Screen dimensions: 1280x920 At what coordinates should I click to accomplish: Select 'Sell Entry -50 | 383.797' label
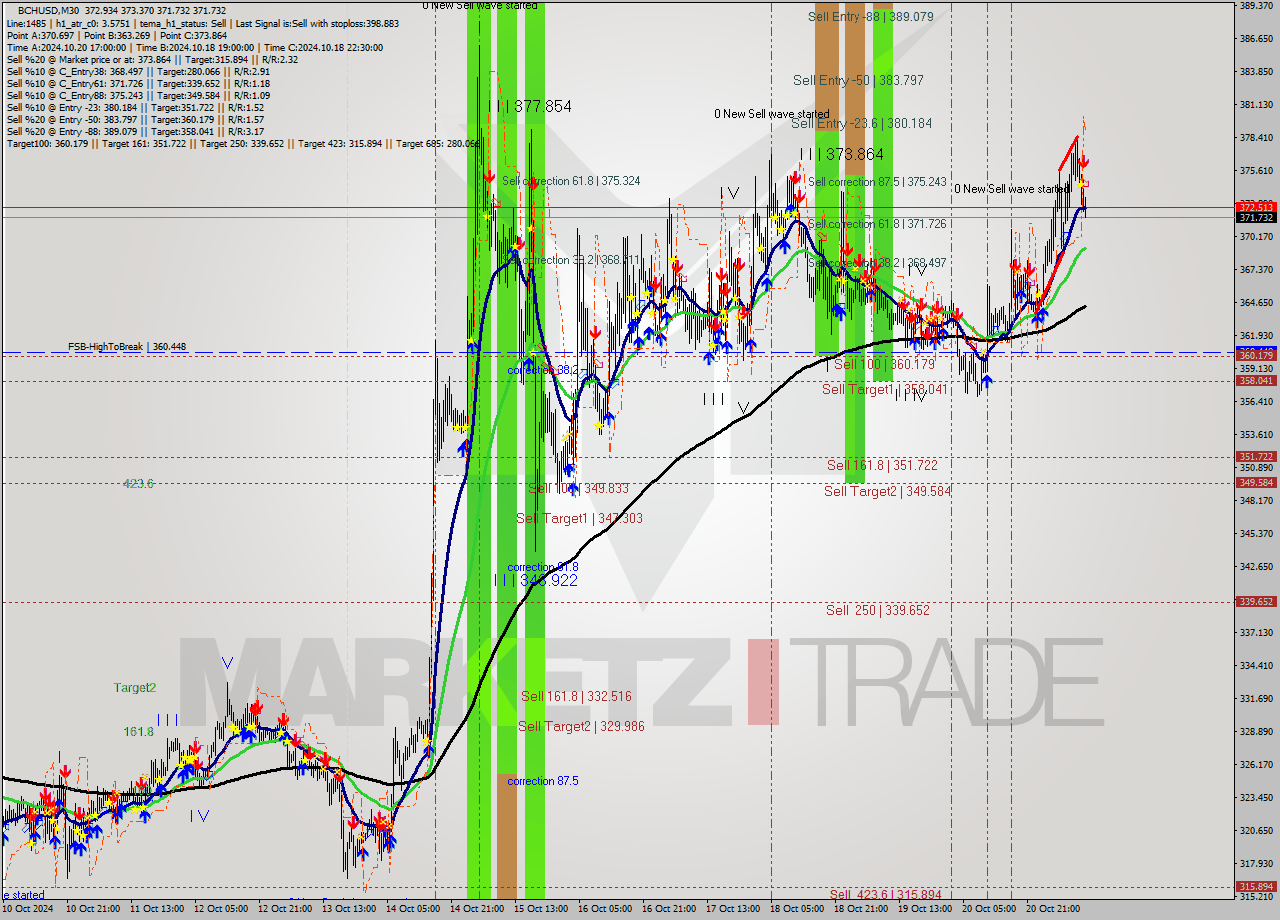click(858, 80)
